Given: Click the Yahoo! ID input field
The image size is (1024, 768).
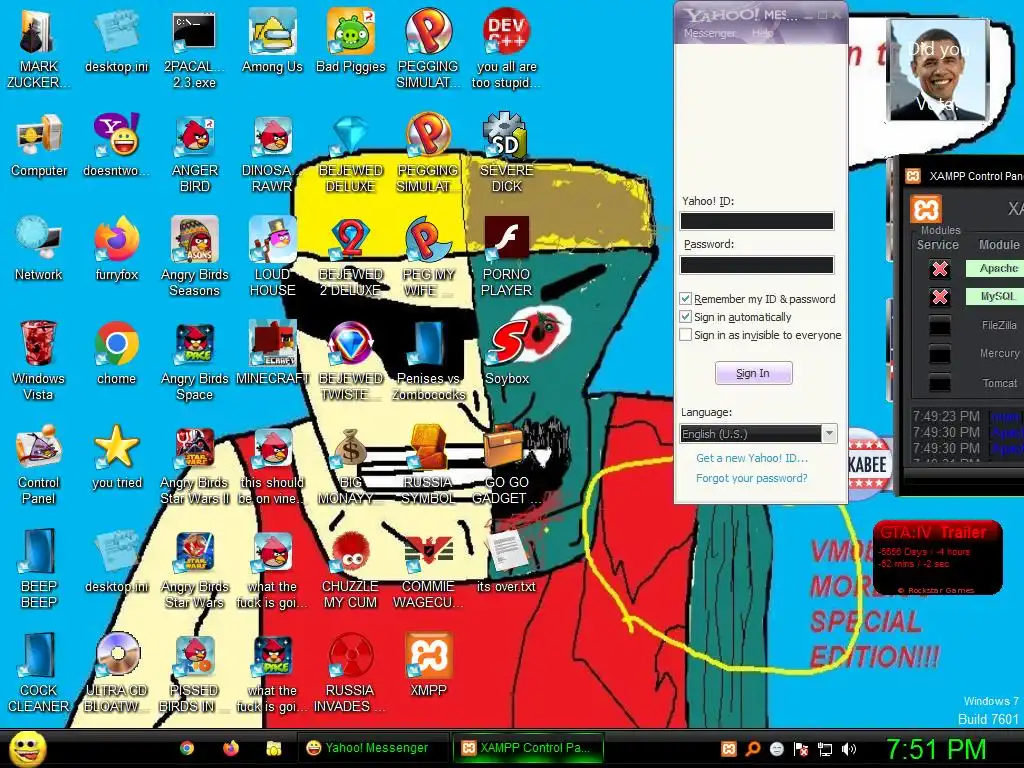Looking at the screenshot, I should 757,221.
